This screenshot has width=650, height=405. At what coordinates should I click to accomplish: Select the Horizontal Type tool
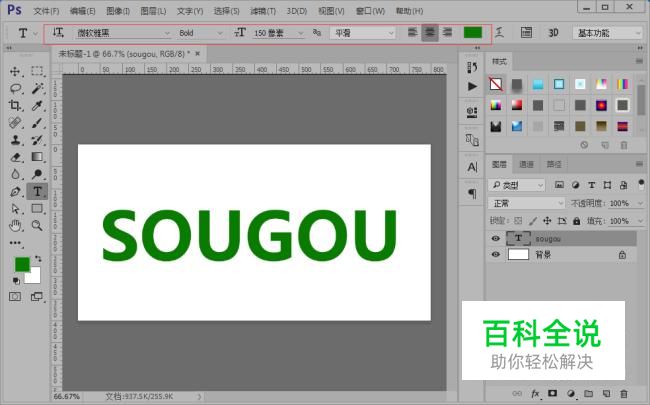click(37, 192)
